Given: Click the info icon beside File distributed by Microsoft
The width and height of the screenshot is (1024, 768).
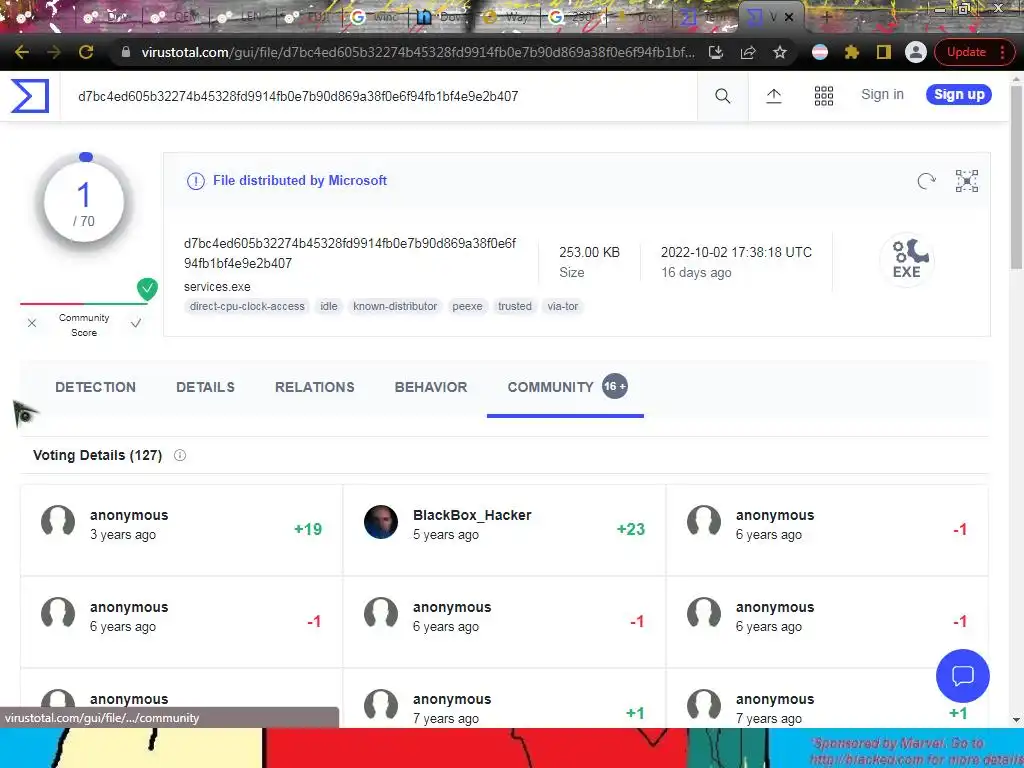Looking at the screenshot, I should (x=195, y=181).
